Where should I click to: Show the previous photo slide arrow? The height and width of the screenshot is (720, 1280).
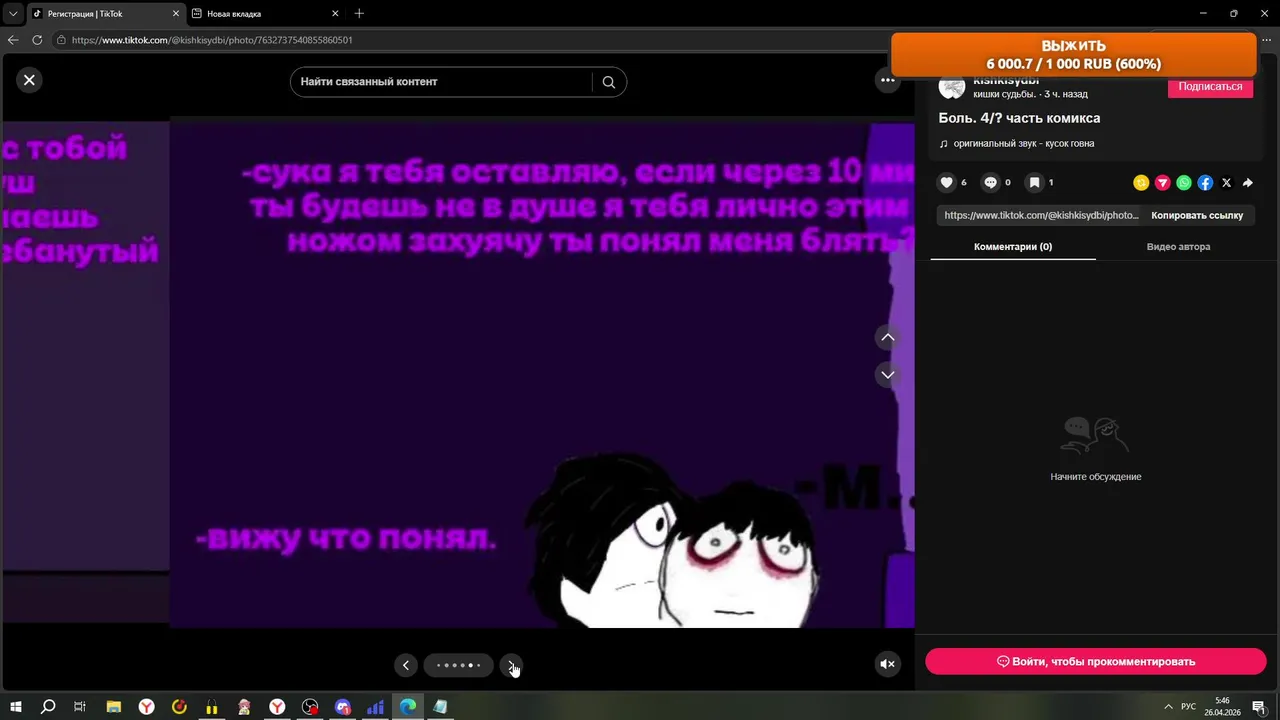coord(405,665)
